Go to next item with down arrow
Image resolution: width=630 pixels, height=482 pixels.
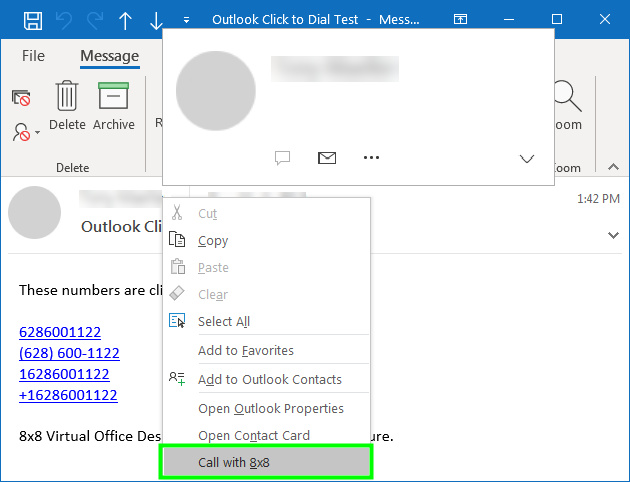pos(156,20)
